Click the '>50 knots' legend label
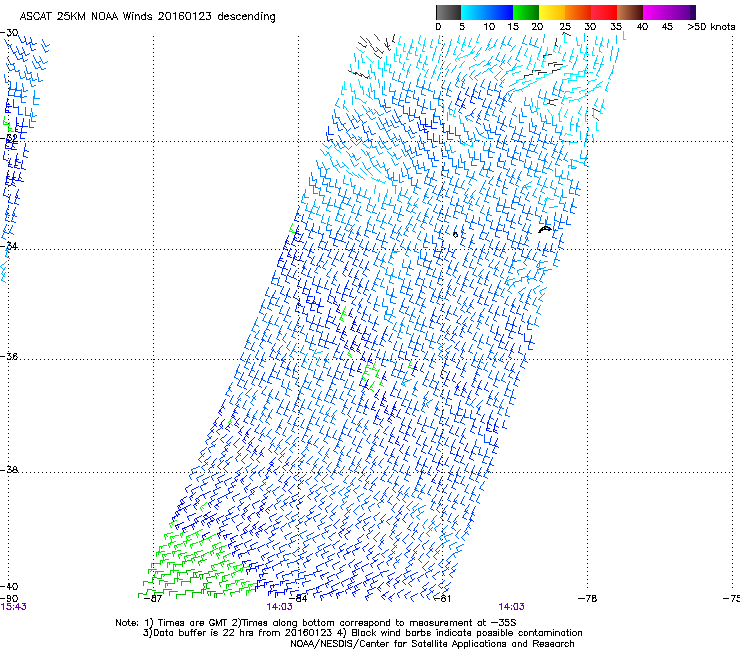The width and height of the screenshot is (740, 650). click(711, 26)
